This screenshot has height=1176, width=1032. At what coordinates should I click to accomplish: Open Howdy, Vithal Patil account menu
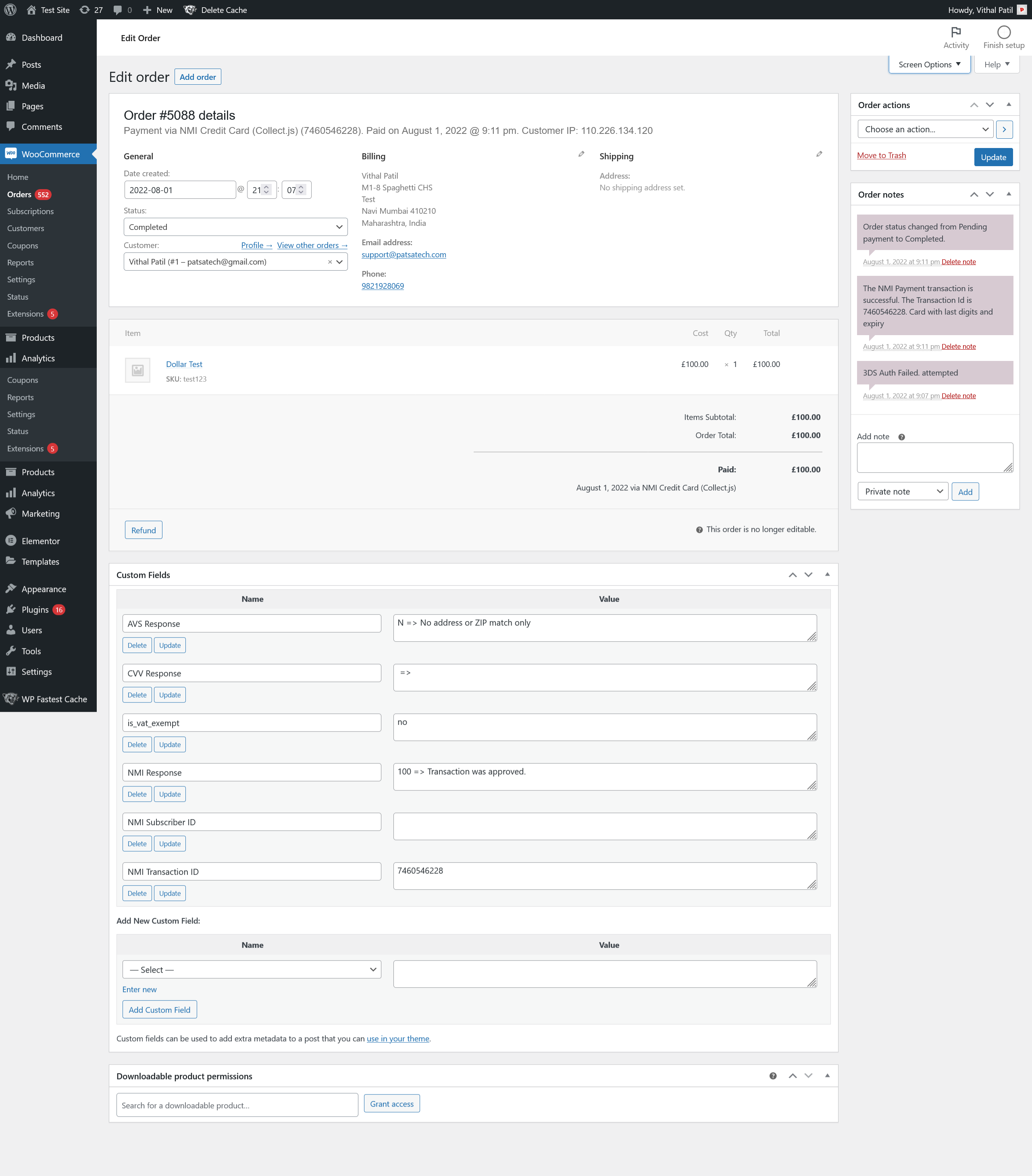[x=986, y=10]
